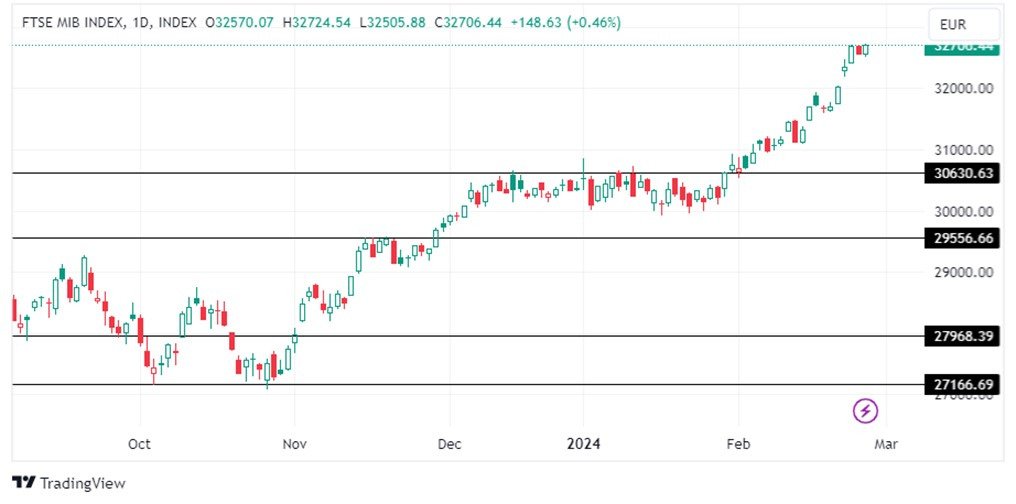Image resolution: width=1016 pixels, height=504 pixels.
Task: Select the 30630.63 price level label
Action: 963,173
